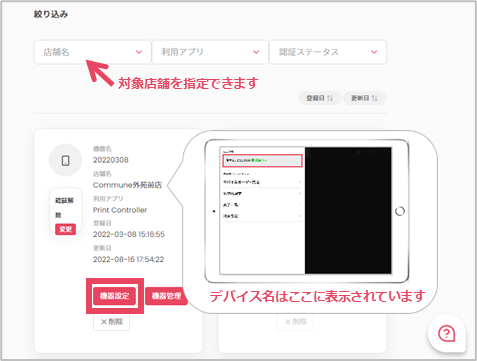The height and width of the screenshot is (361, 477).
Task: Delete device 20220308 with ×削除
Action: 111,322
